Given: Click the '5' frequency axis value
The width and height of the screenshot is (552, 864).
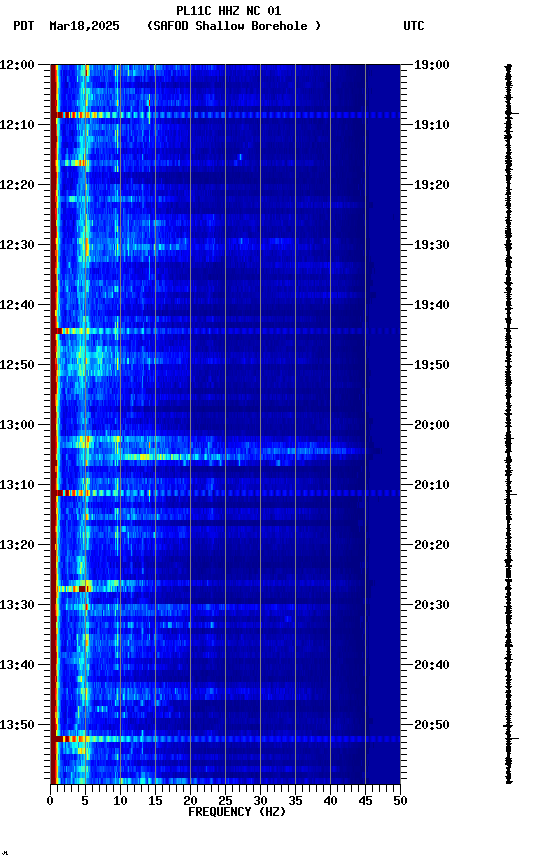Looking at the screenshot, I should coord(85,801).
